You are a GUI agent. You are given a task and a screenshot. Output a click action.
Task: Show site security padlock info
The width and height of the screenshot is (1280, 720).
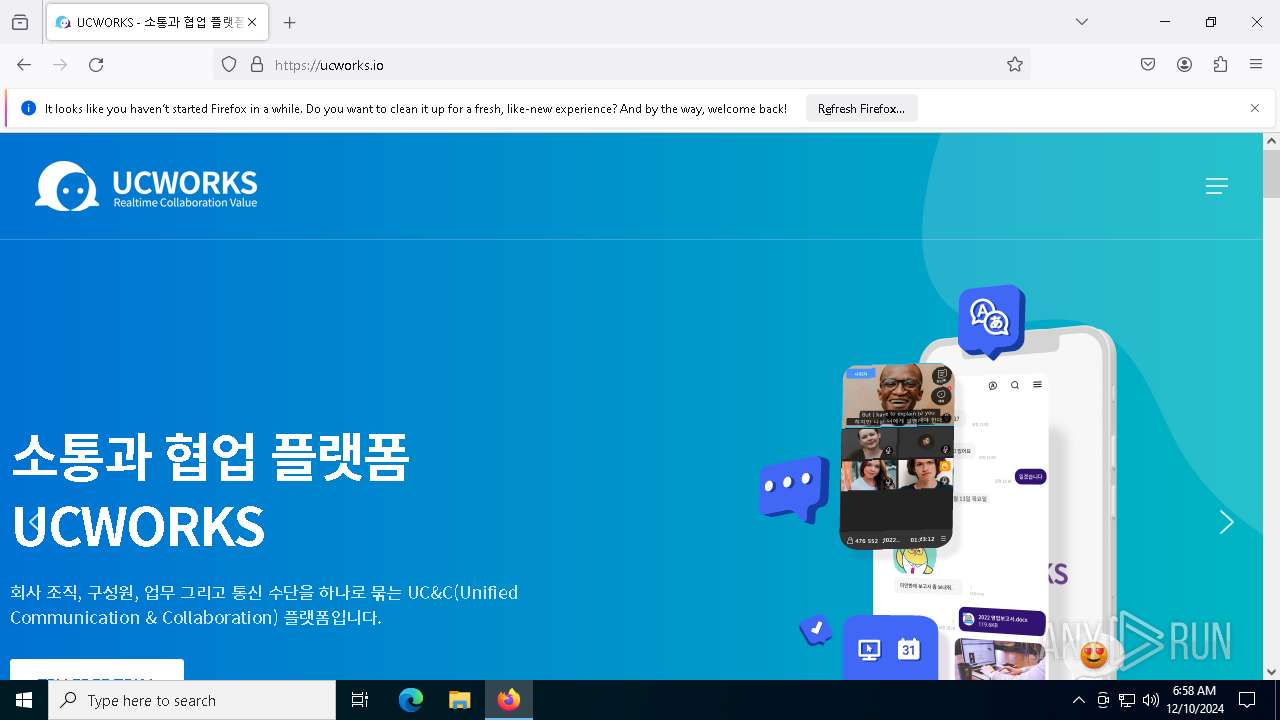(x=257, y=65)
